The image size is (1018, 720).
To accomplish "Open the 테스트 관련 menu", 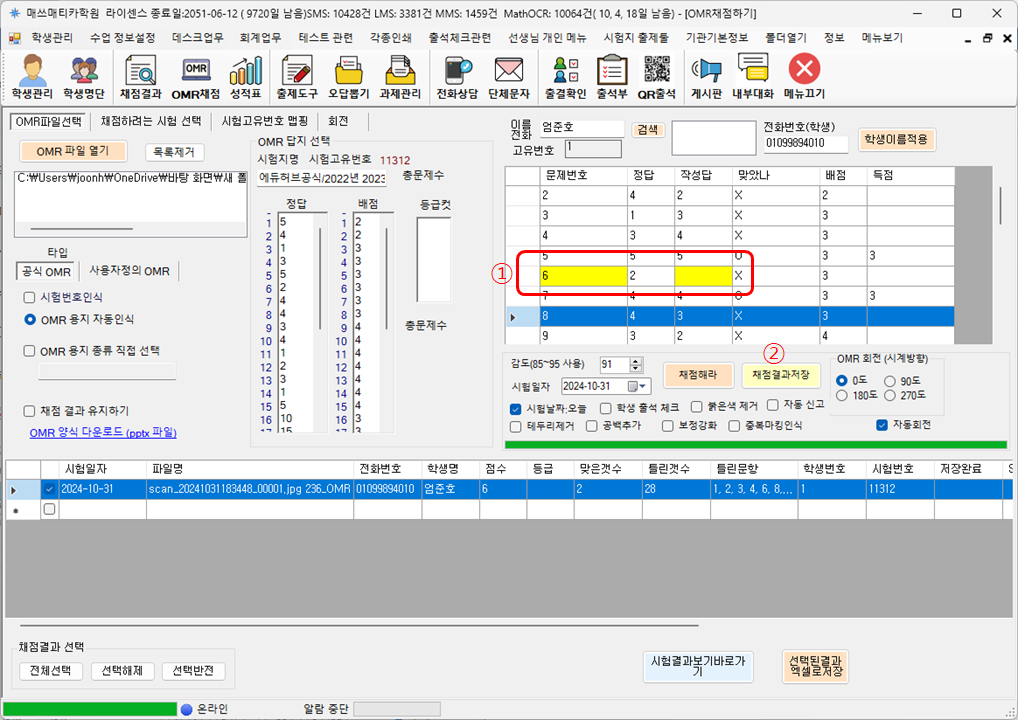I will pyautogui.click(x=324, y=38).
